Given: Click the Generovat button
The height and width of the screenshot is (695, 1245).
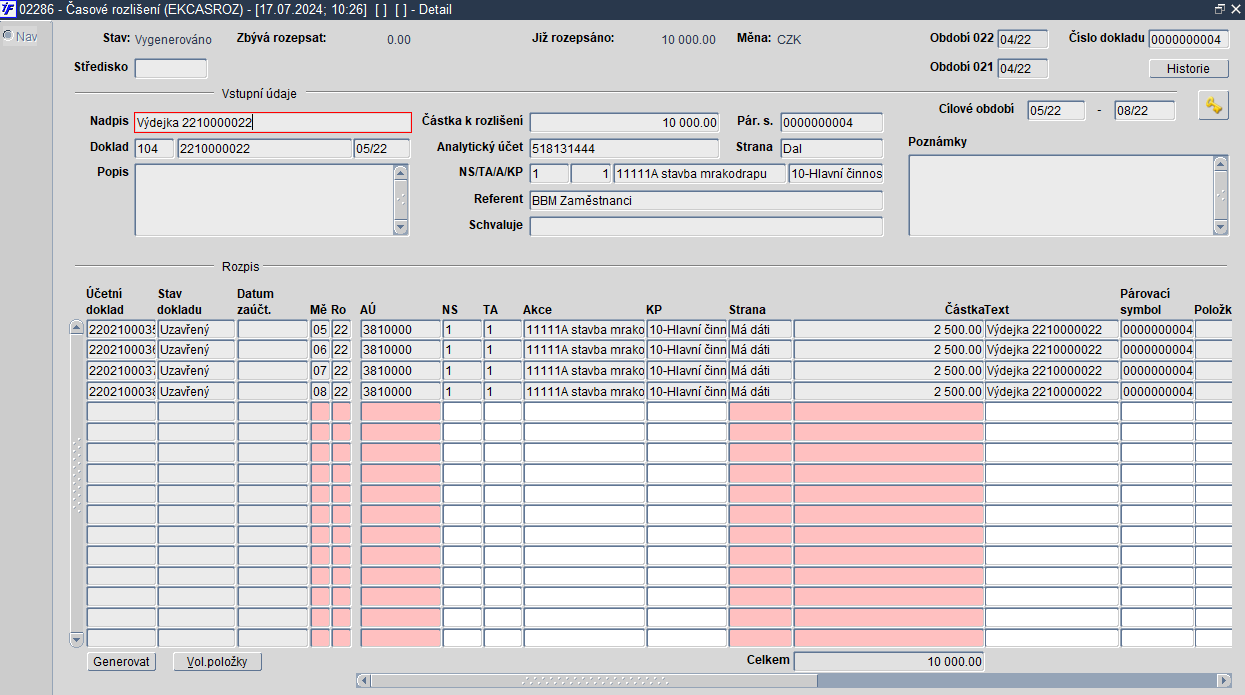Looking at the screenshot, I should point(121,662).
